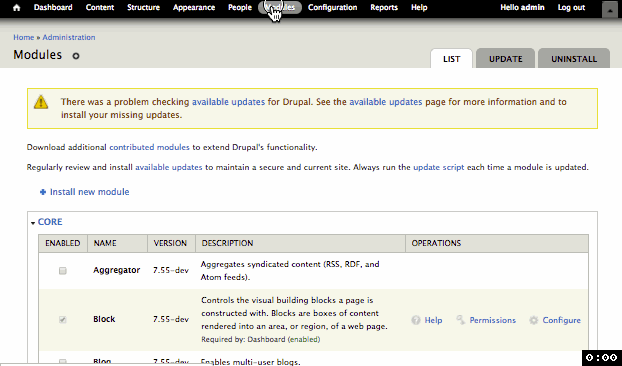Switch to the LIST tab
Viewport: 622px width, 366px height.
point(451,59)
